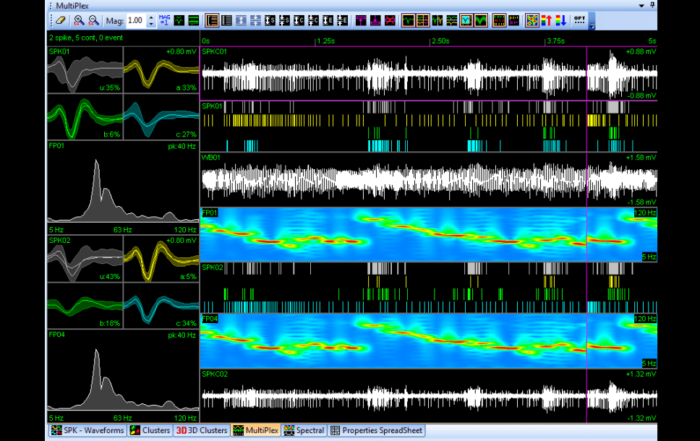Toggle the highlighted cyan waveform box icon

[x=466, y=21]
